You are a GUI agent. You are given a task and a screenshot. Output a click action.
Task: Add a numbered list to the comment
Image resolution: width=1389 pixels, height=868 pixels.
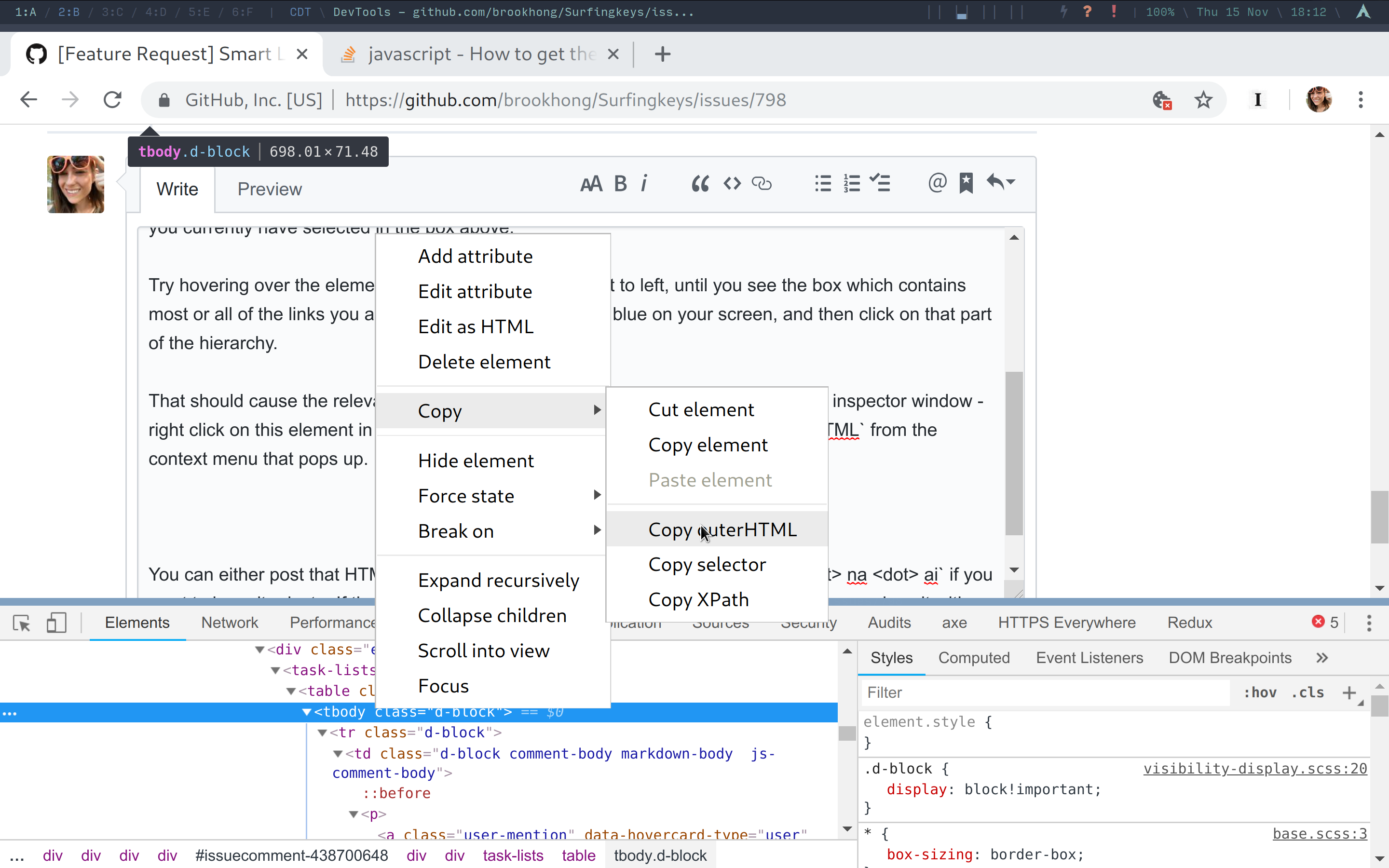click(851, 183)
